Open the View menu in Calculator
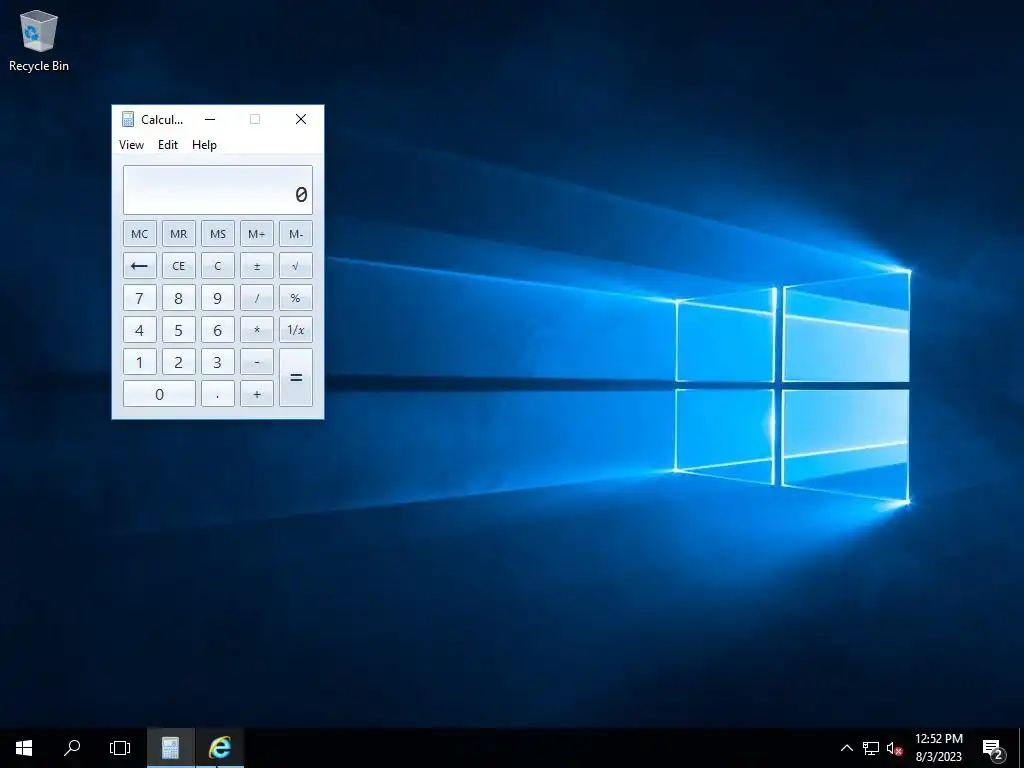1024x768 pixels. (x=131, y=145)
